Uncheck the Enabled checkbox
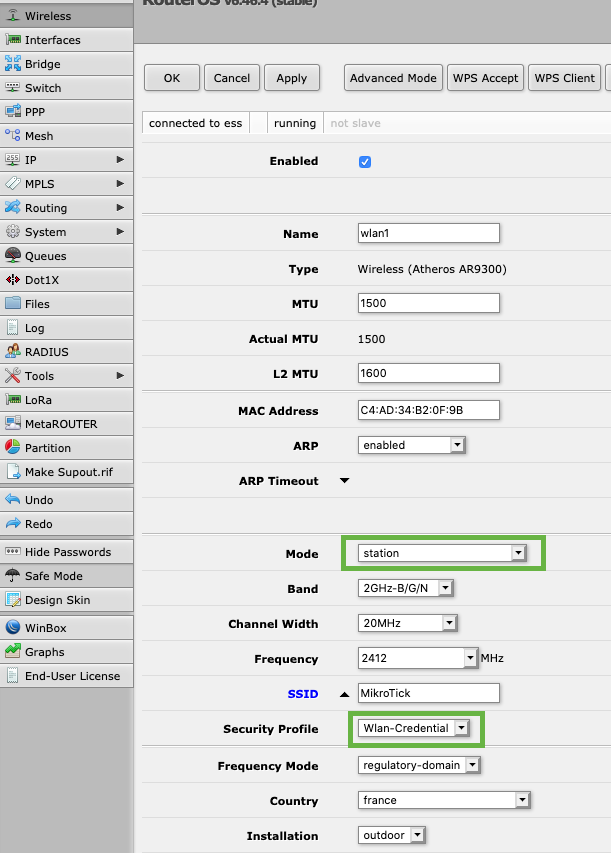This screenshot has height=853, width=611. [365, 162]
